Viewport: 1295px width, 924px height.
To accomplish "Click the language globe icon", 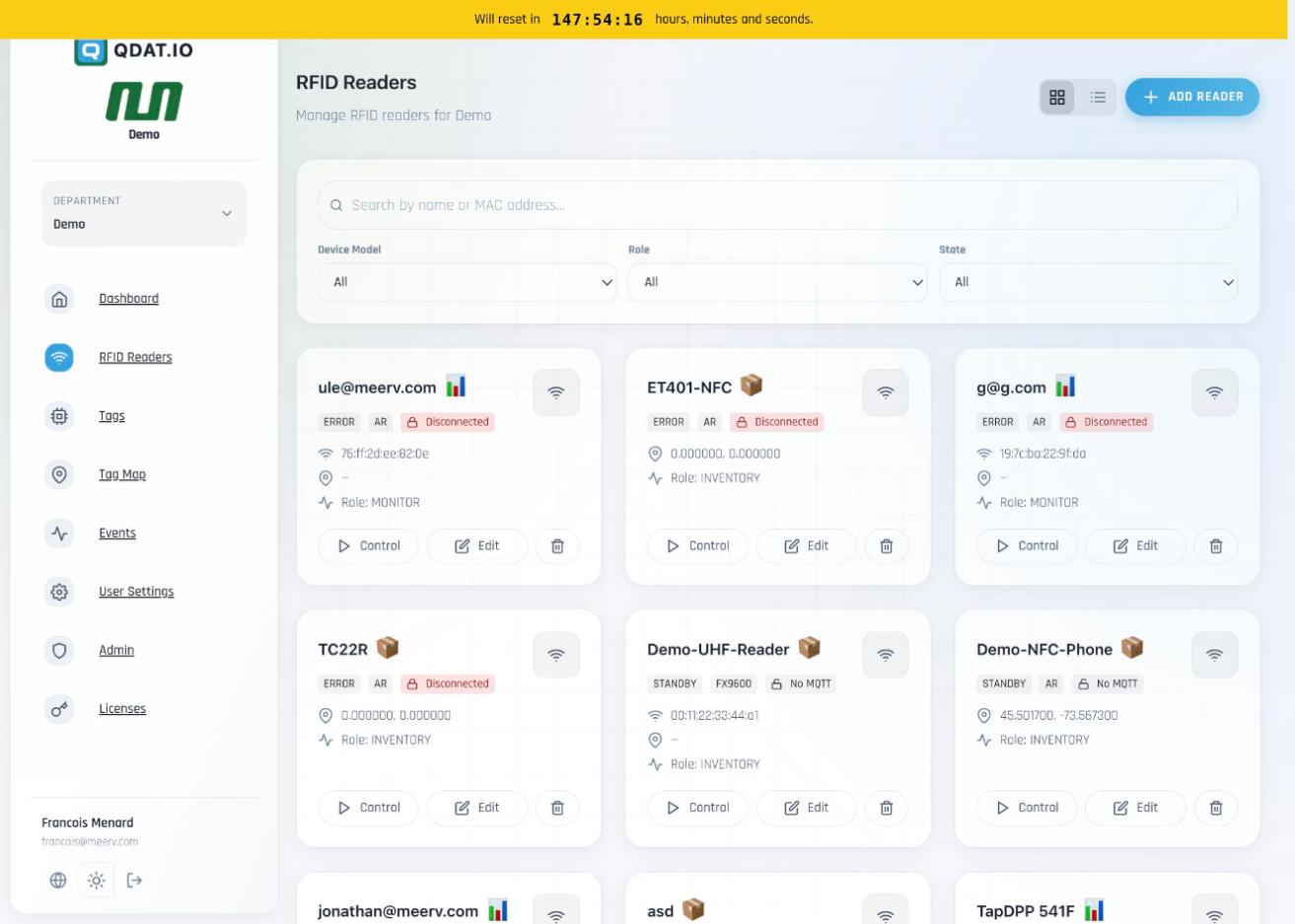I will (x=58, y=881).
